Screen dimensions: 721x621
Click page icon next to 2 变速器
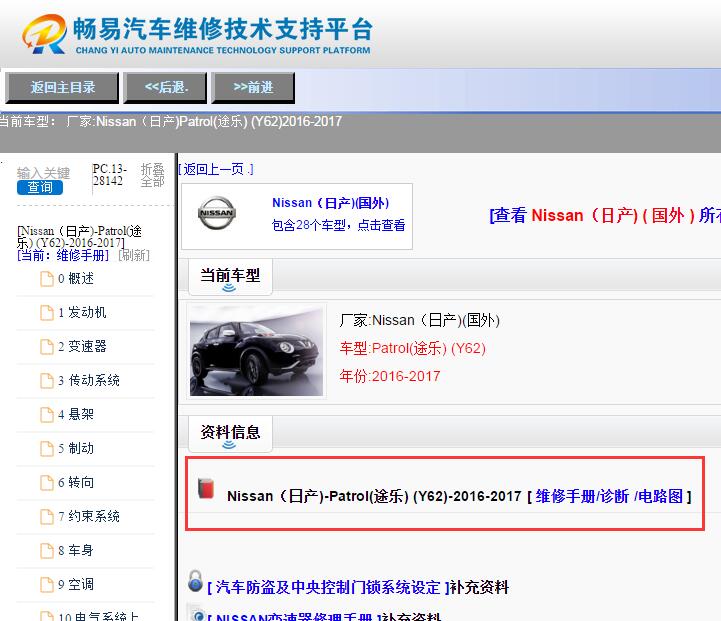pyautogui.click(x=47, y=347)
